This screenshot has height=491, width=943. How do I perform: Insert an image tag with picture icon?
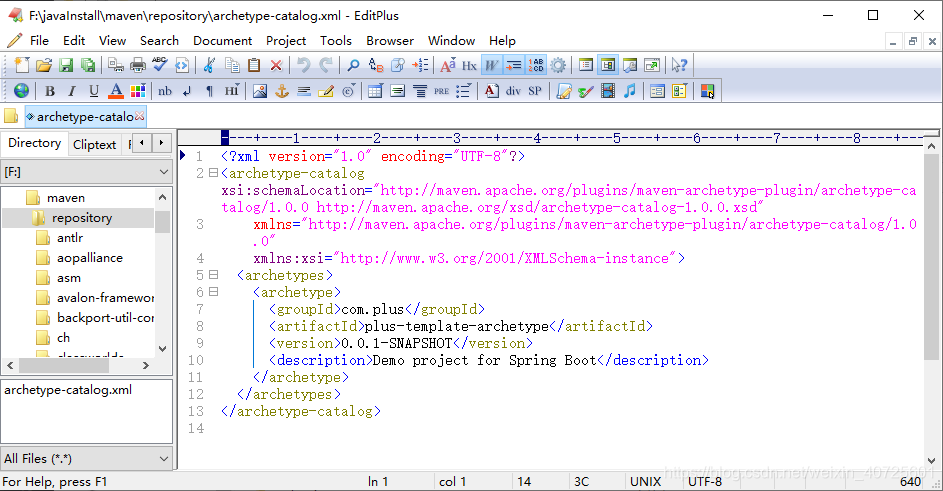(x=260, y=91)
